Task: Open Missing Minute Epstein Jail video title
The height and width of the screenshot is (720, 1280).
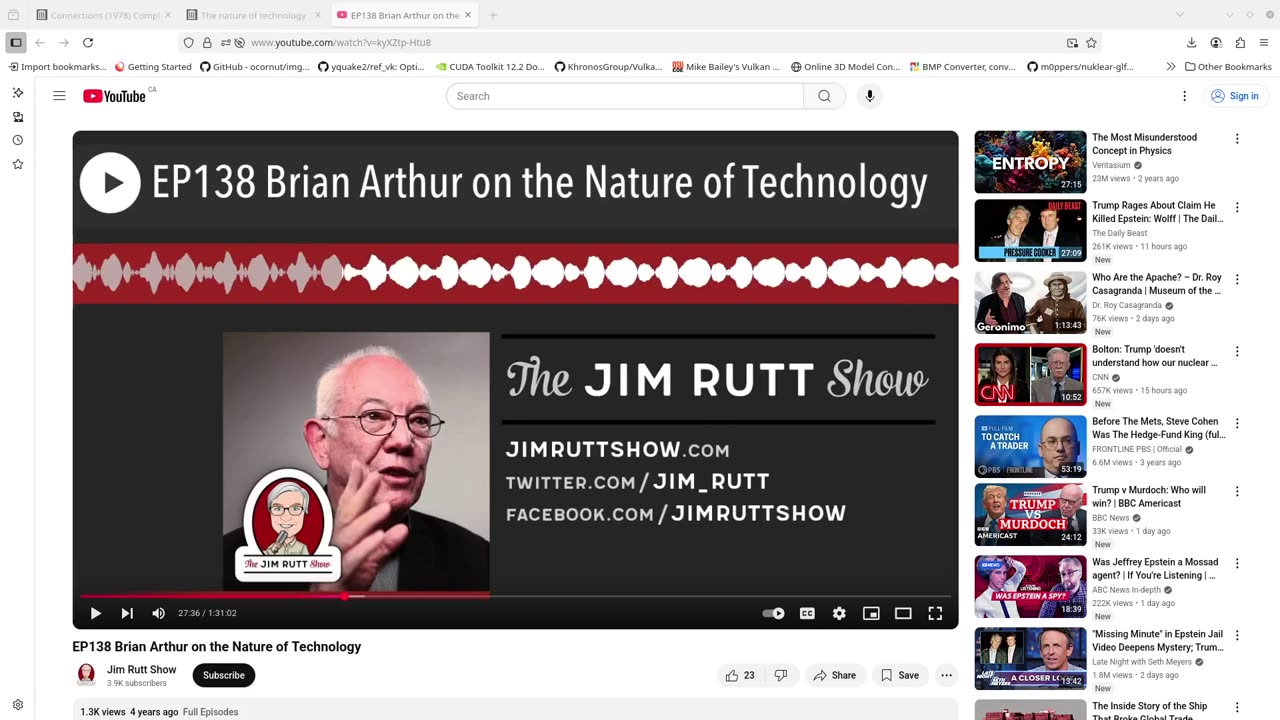Action: 1157,640
